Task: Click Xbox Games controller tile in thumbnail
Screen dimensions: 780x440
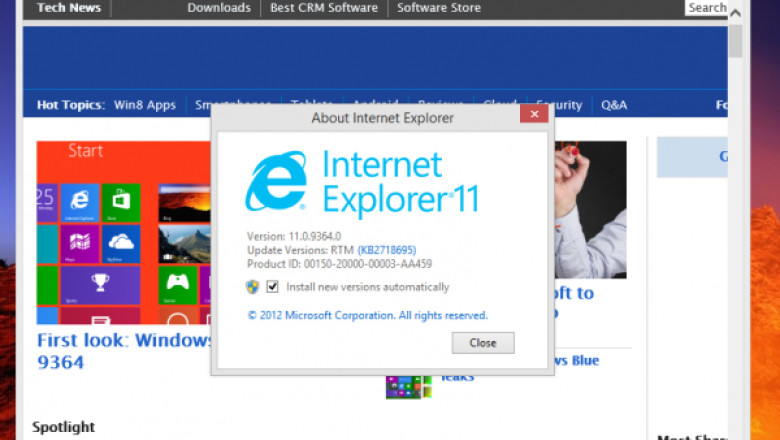Action: pos(178,285)
